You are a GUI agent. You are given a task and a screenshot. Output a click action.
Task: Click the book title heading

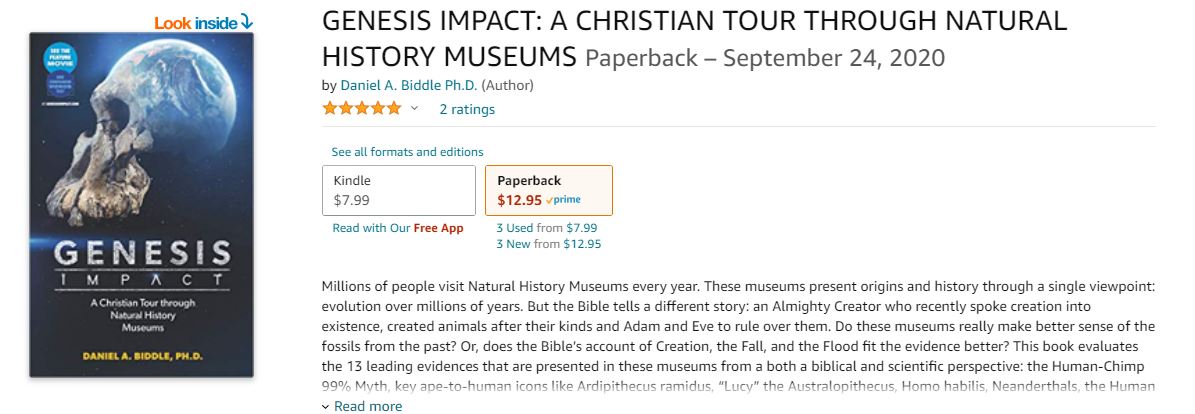(x=694, y=38)
